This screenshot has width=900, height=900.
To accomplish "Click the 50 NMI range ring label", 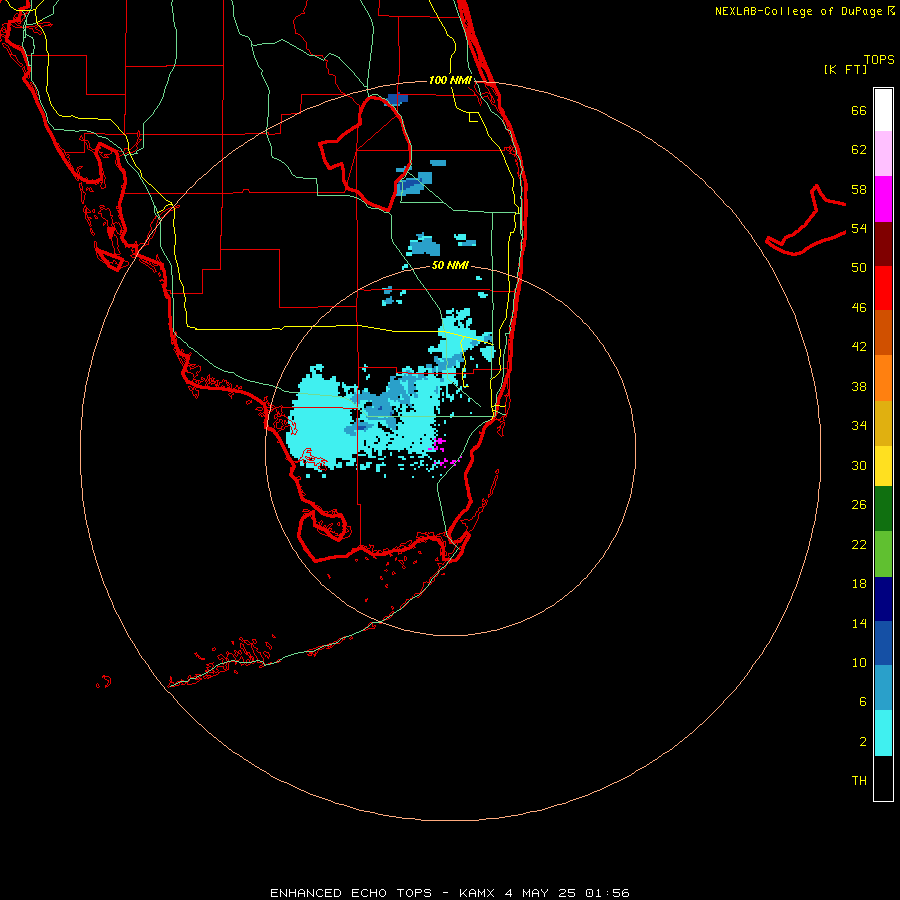I will (450, 265).
